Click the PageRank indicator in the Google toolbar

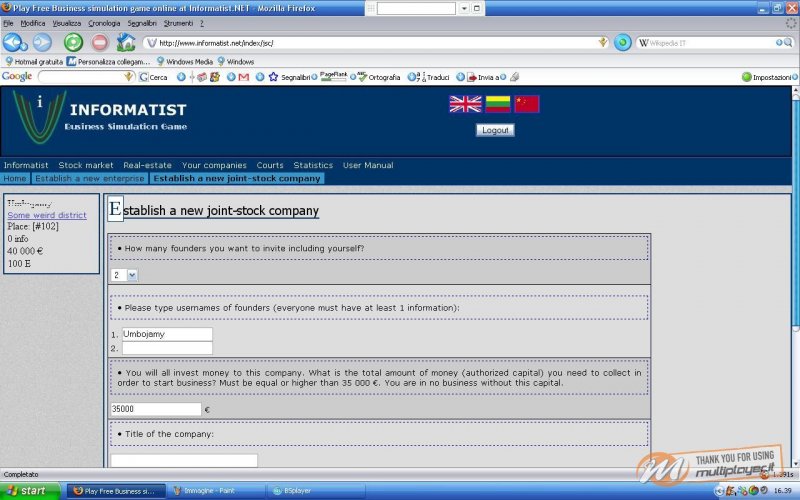[x=333, y=77]
